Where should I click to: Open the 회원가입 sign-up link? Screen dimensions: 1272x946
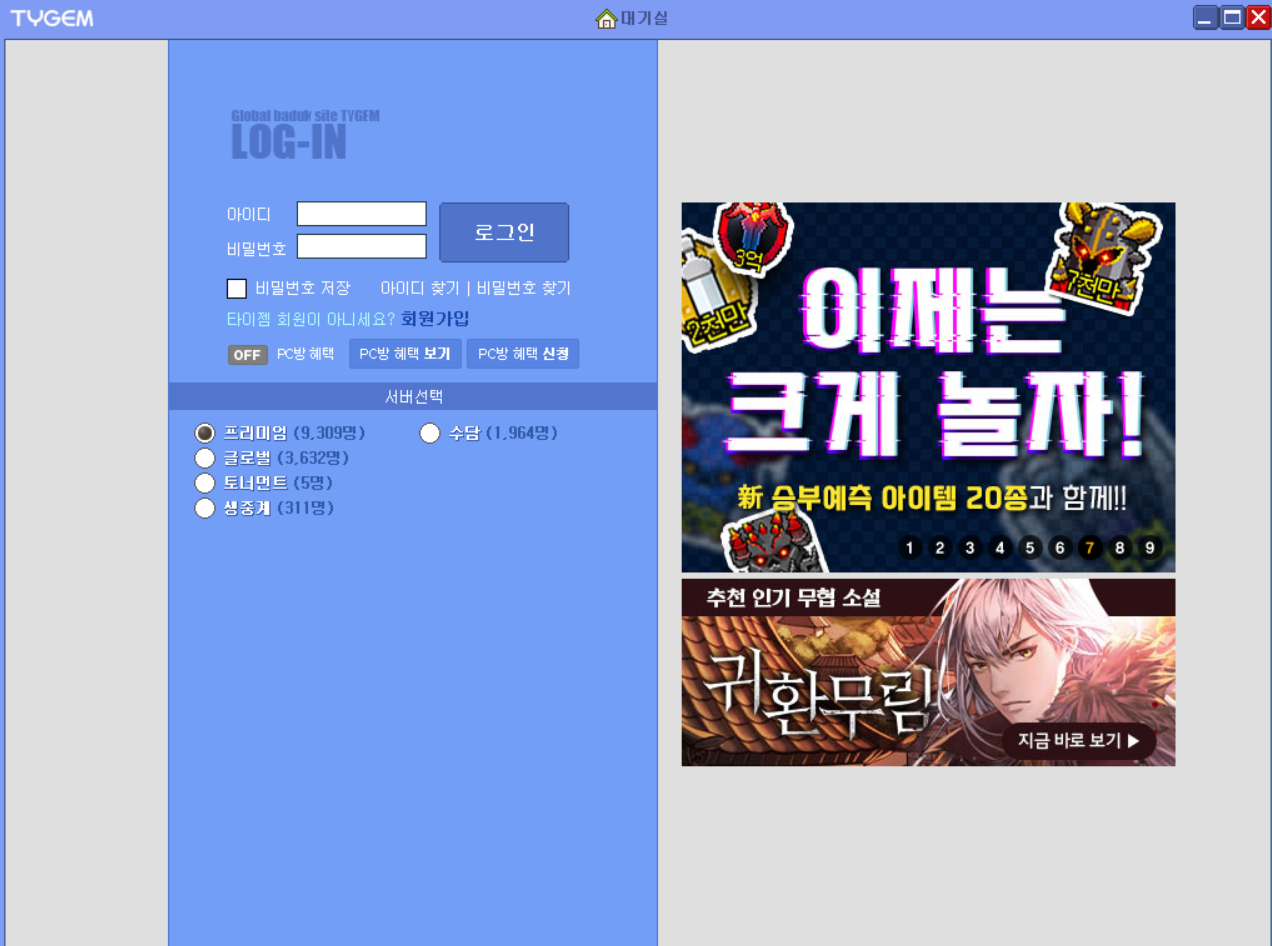tap(435, 319)
